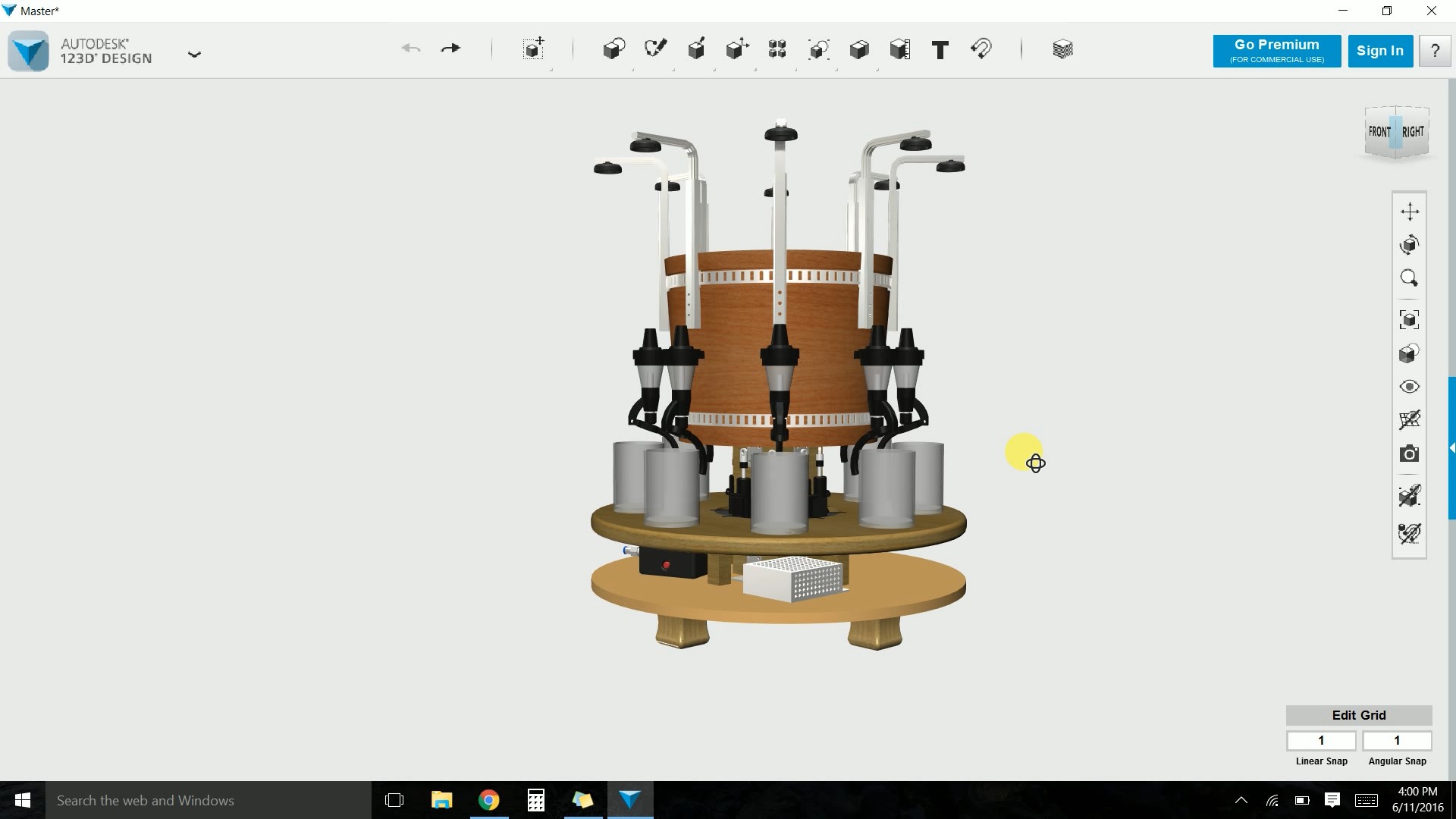The height and width of the screenshot is (819, 1456).
Task: Open the 123D Design application menu dropdown
Action: click(194, 54)
